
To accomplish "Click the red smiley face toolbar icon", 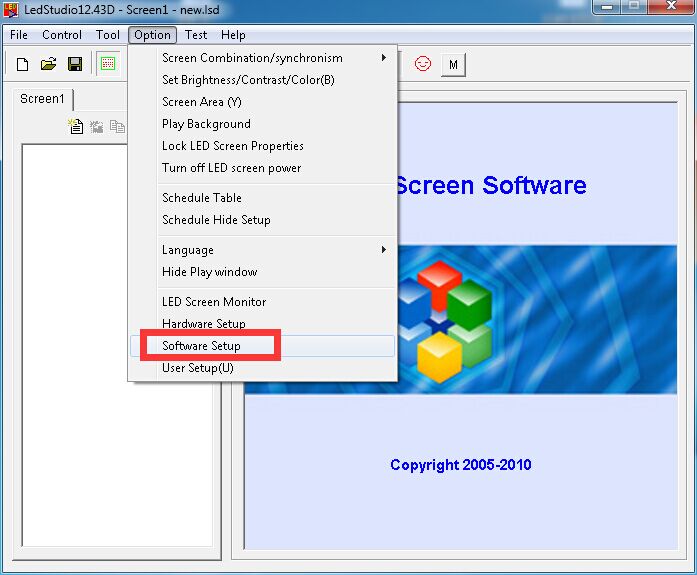I will pos(423,64).
